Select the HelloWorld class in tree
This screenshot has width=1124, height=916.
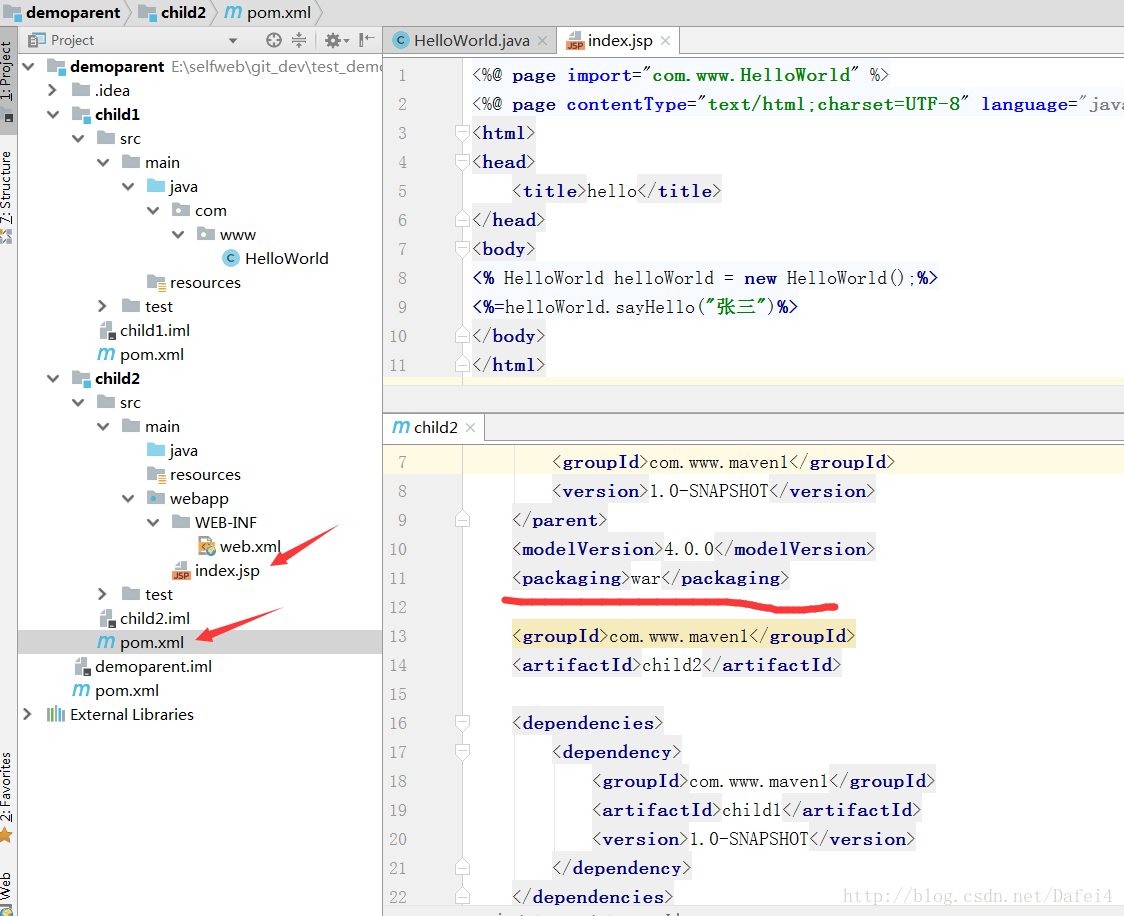pyautogui.click(x=287, y=259)
